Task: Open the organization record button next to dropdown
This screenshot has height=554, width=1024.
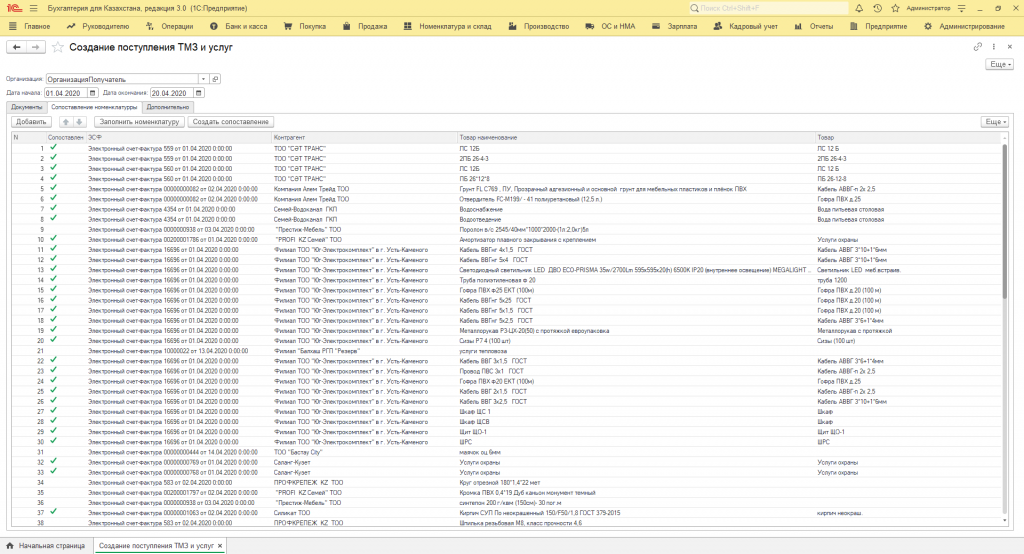Action: pyautogui.click(x=215, y=79)
